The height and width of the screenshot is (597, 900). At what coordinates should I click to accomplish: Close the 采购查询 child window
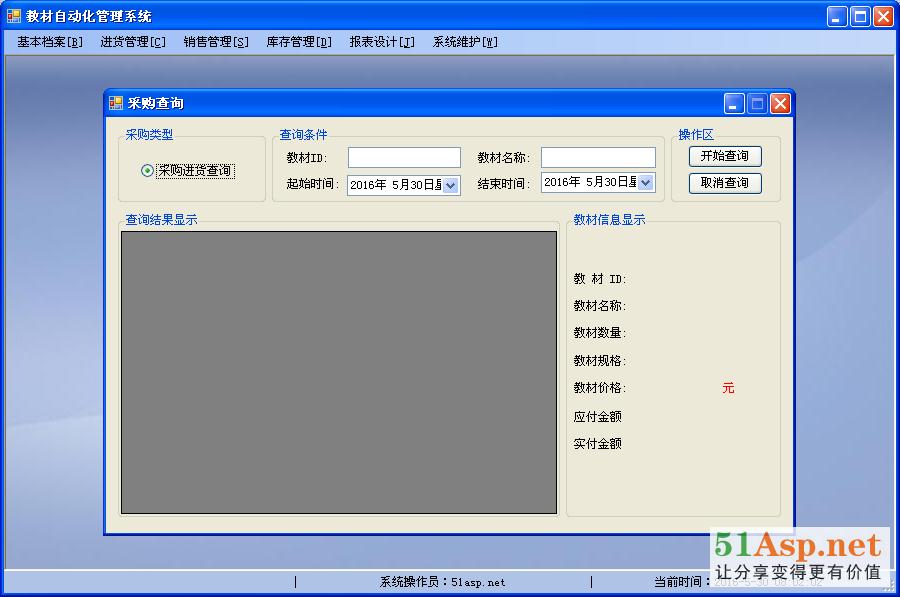(x=780, y=103)
